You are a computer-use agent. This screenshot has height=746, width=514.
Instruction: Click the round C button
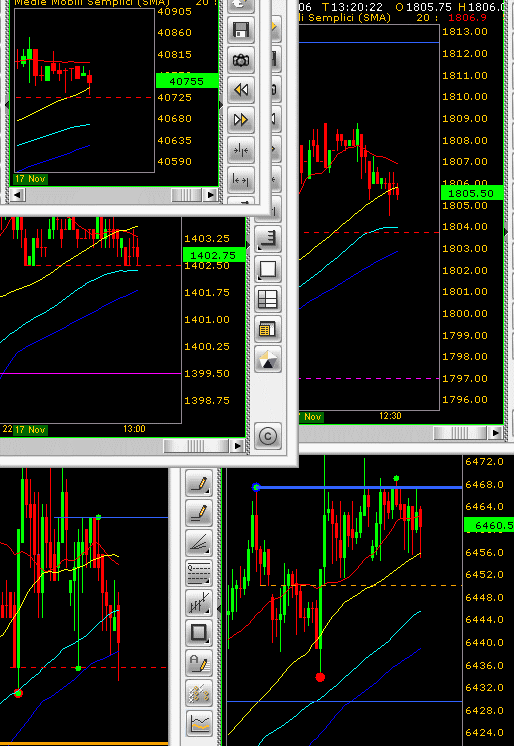(x=267, y=436)
